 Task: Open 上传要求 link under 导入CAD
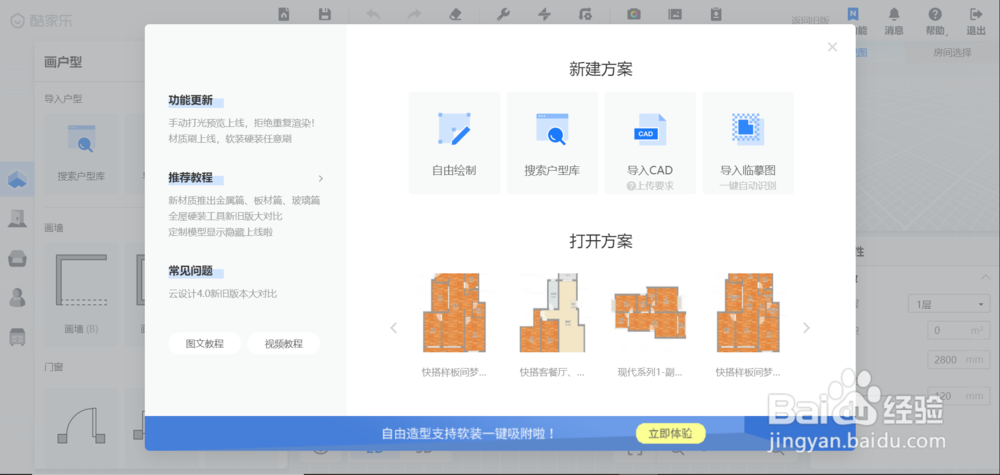point(650,186)
